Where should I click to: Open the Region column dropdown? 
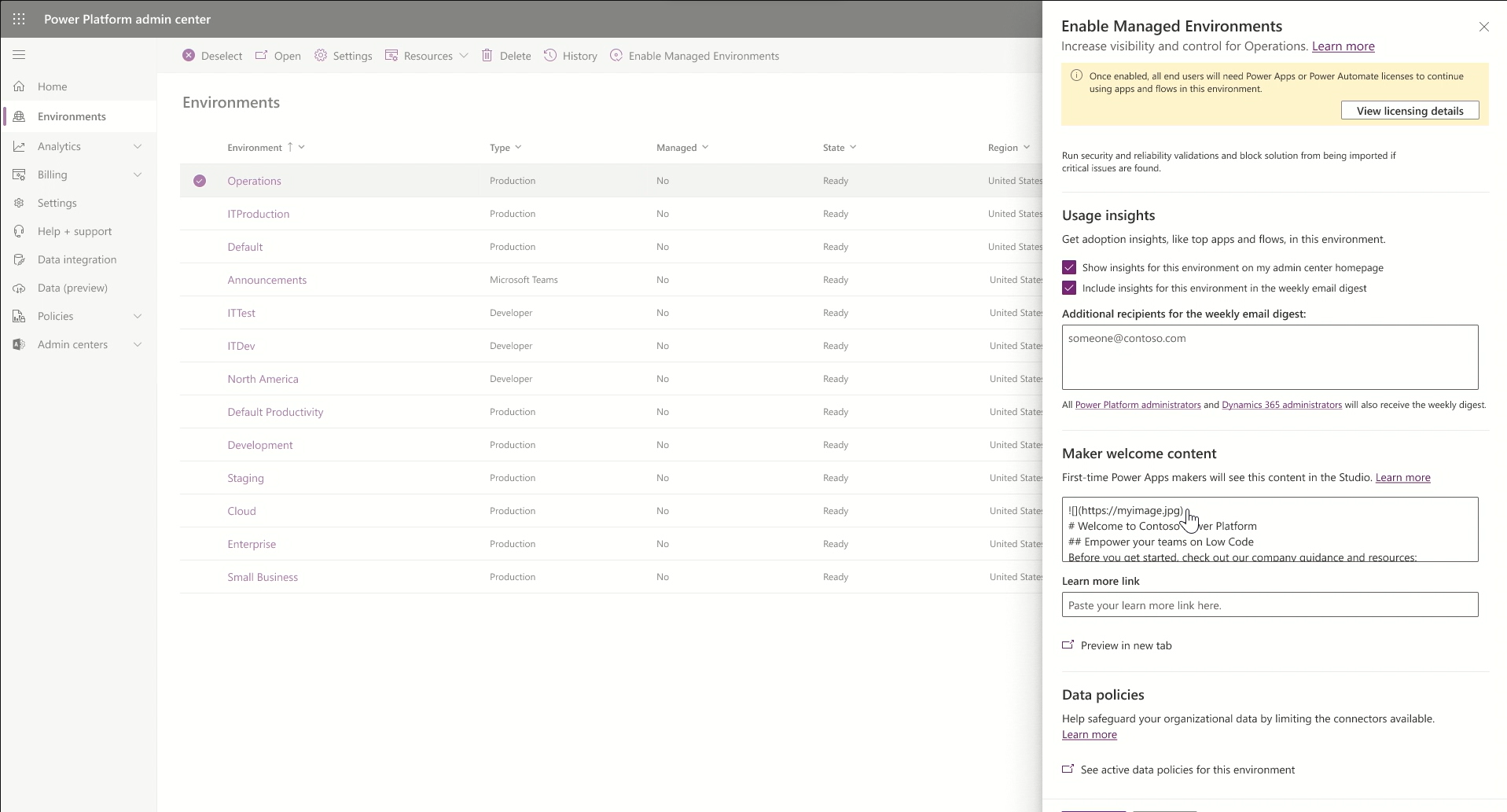coord(1027,147)
